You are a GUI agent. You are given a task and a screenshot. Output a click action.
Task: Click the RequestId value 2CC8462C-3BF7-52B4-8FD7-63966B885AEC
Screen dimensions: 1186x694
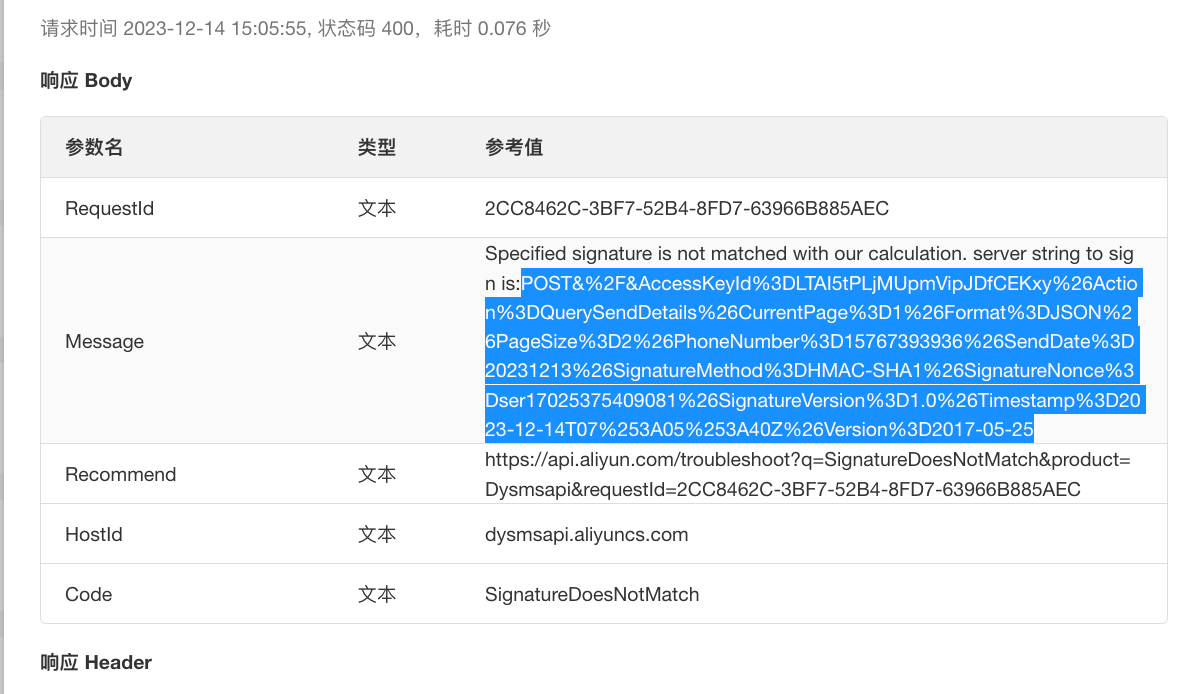click(686, 209)
